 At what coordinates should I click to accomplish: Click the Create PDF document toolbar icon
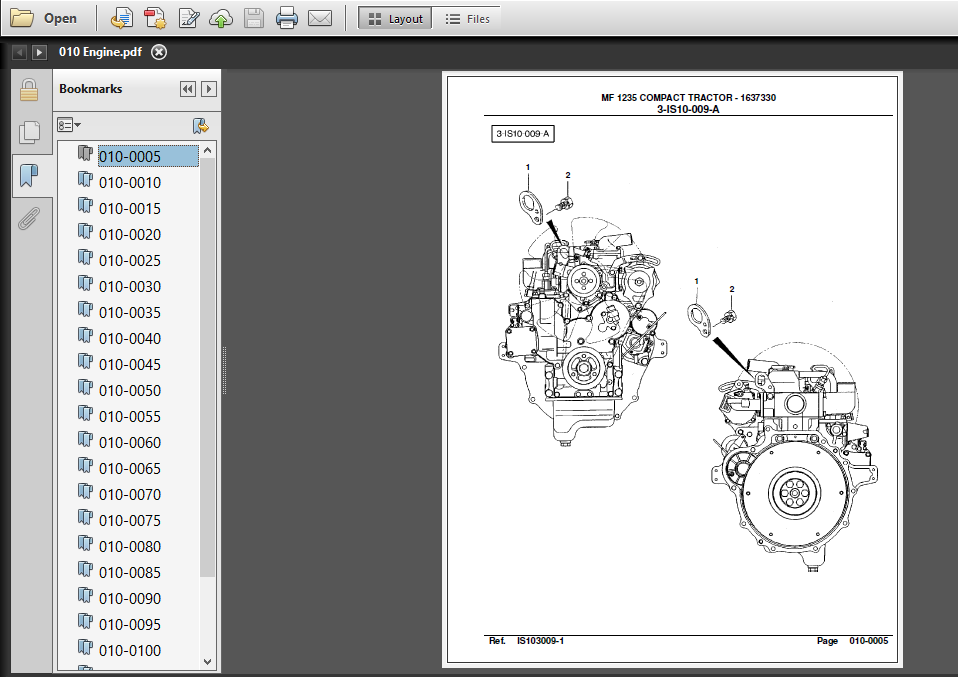[155, 18]
